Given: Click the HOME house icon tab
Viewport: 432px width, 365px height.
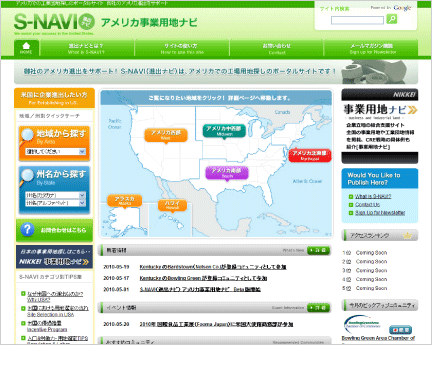Looking at the screenshot, I should [x=26, y=48].
